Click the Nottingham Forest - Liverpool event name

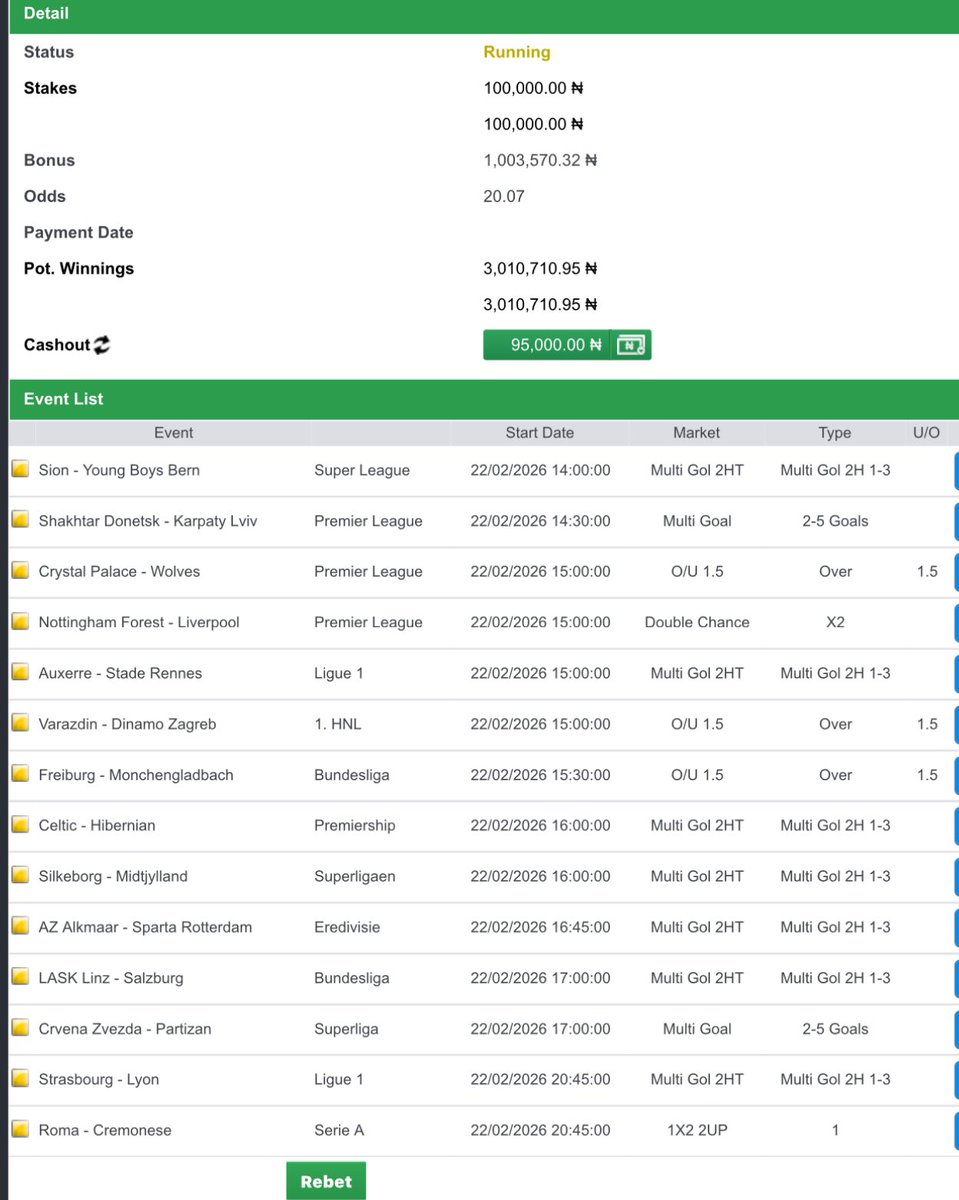[x=139, y=622]
